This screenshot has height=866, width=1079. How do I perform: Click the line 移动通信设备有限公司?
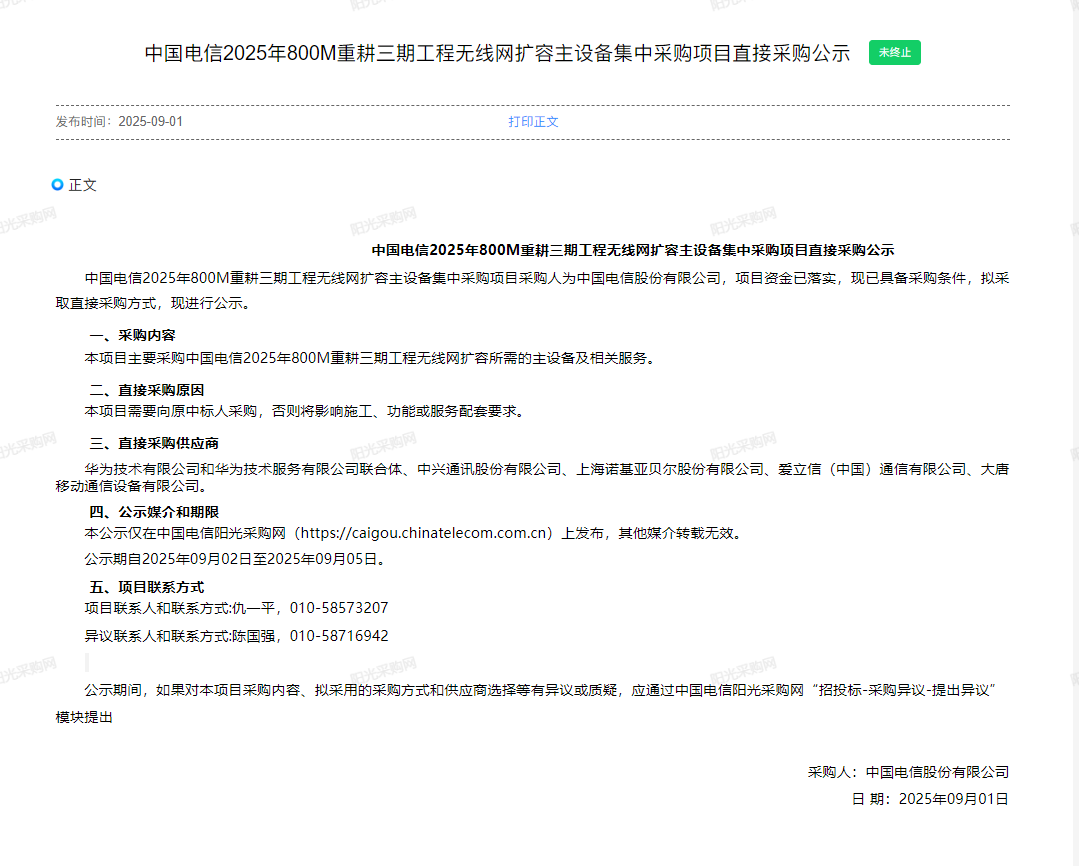[131, 486]
